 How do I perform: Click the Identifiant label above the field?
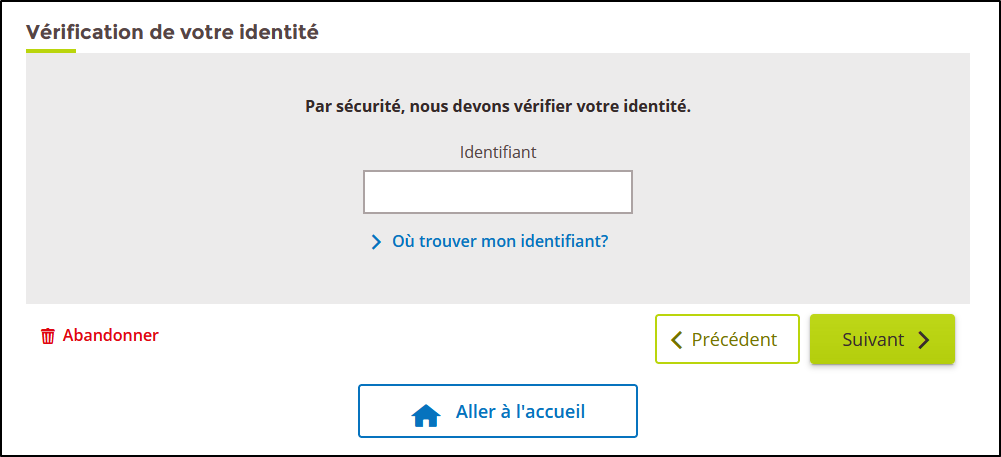[498, 153]
